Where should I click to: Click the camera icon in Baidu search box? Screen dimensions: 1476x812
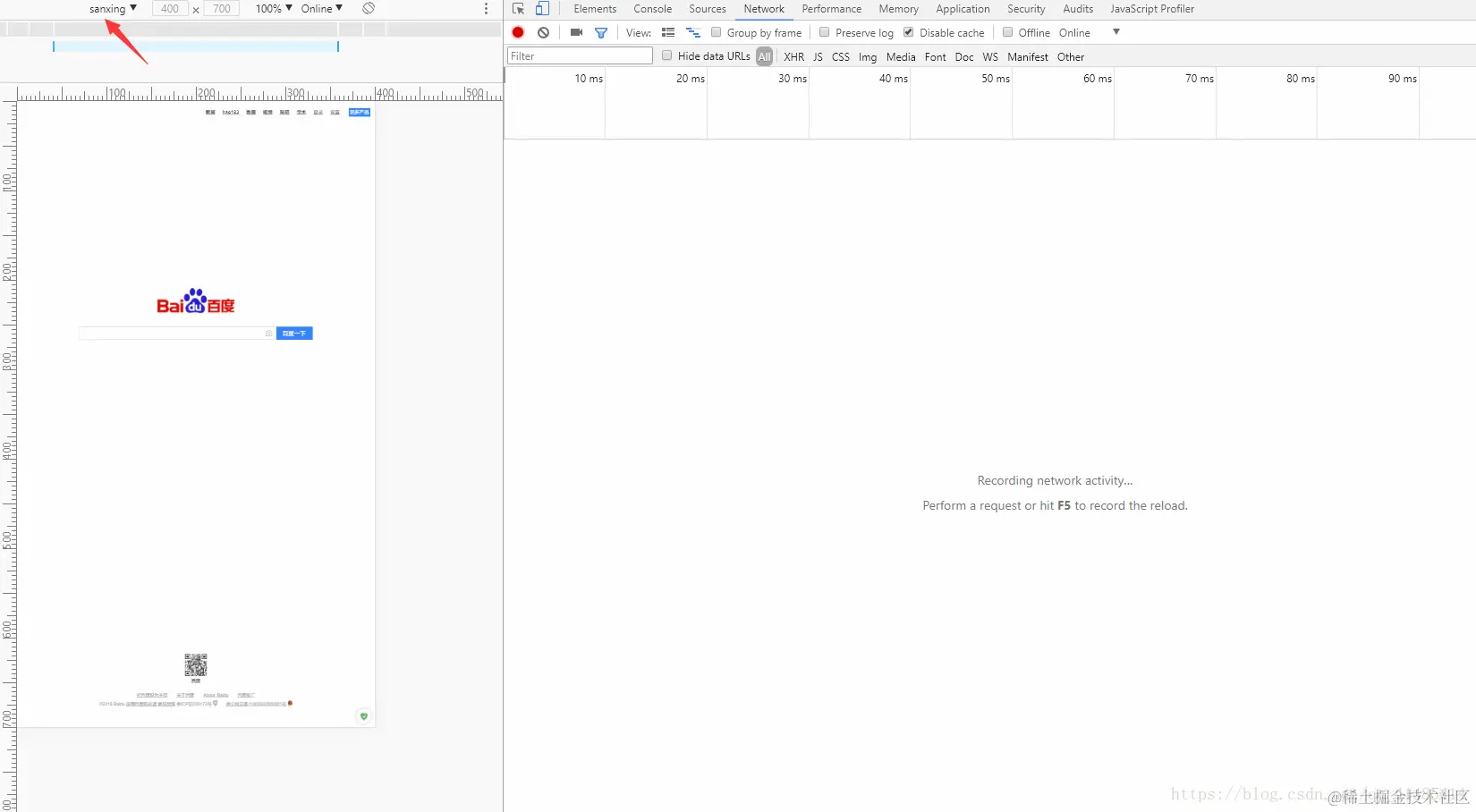[268, 334]
